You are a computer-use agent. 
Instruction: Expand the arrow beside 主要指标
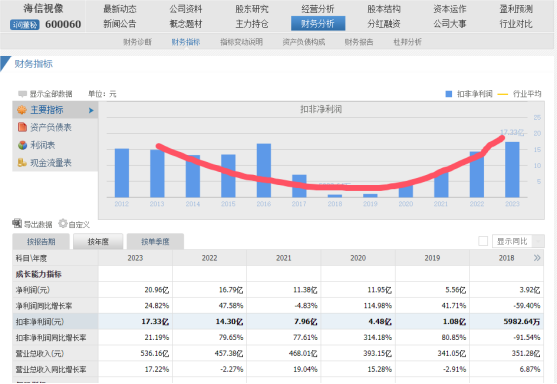[91, 110]
